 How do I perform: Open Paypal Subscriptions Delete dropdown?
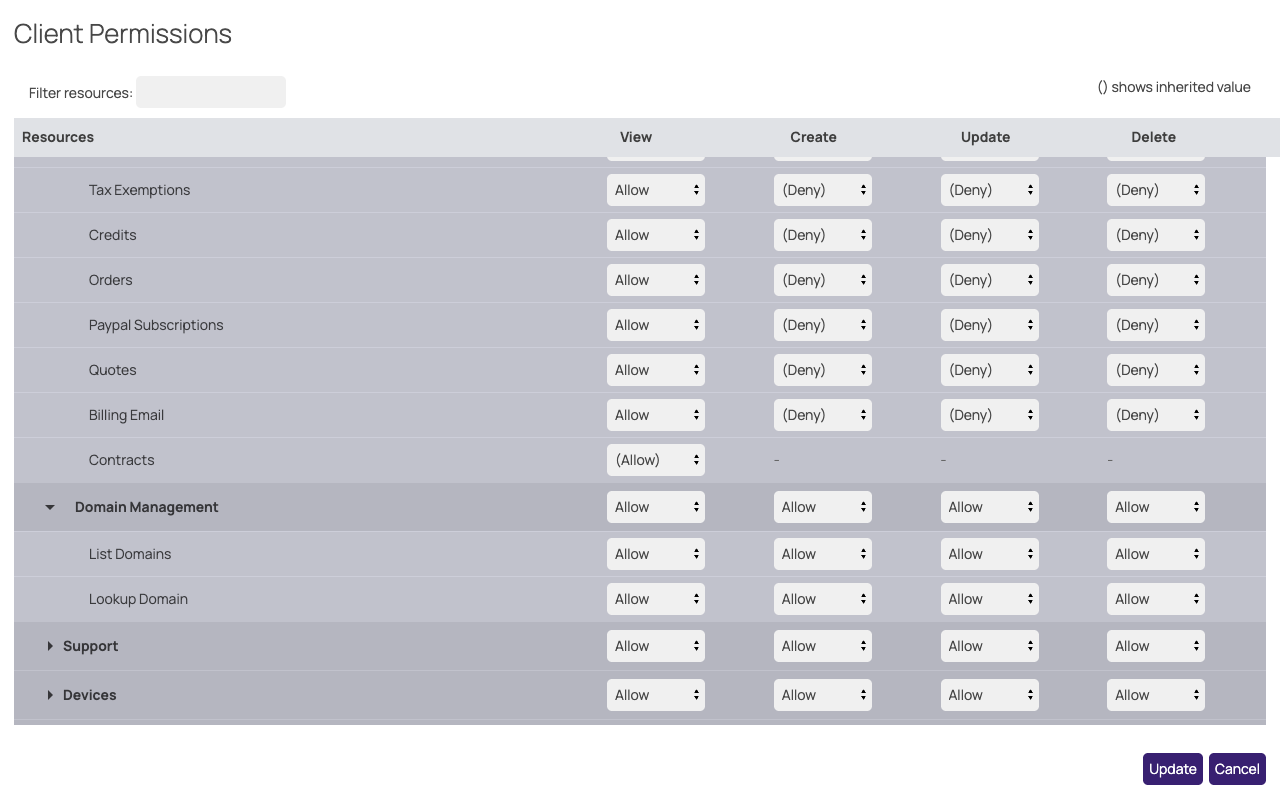(x=1156, y=325)
